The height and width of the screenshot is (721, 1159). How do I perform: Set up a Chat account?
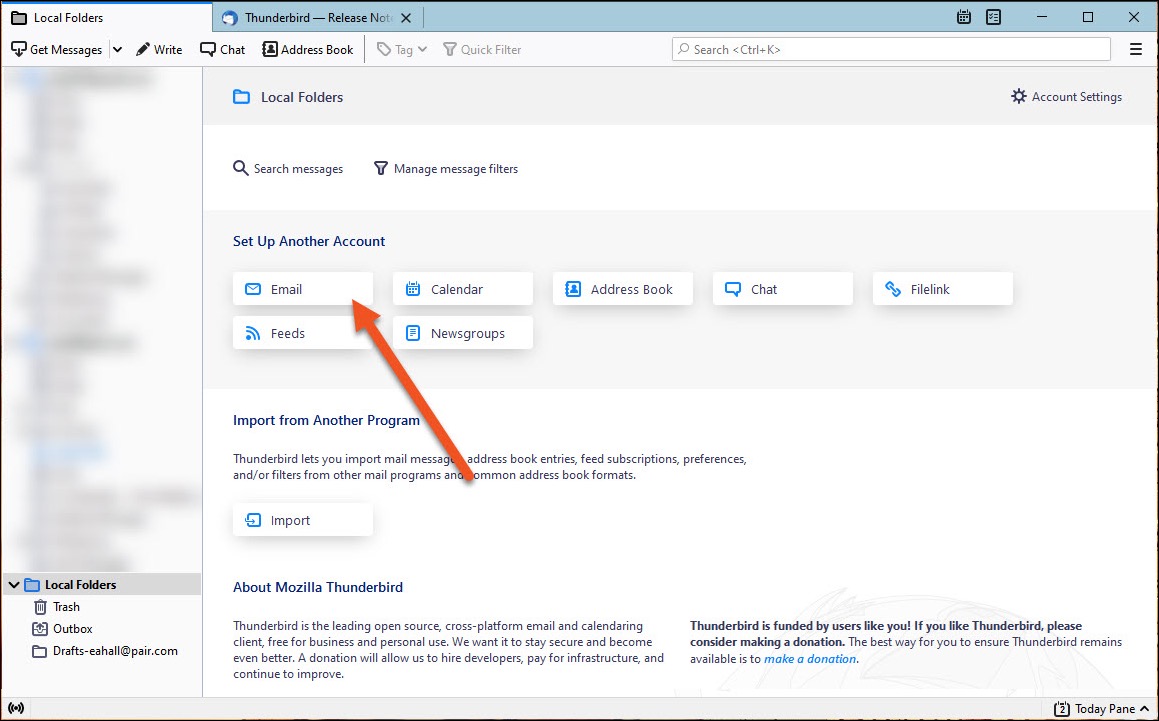click(x=783, y=289)
